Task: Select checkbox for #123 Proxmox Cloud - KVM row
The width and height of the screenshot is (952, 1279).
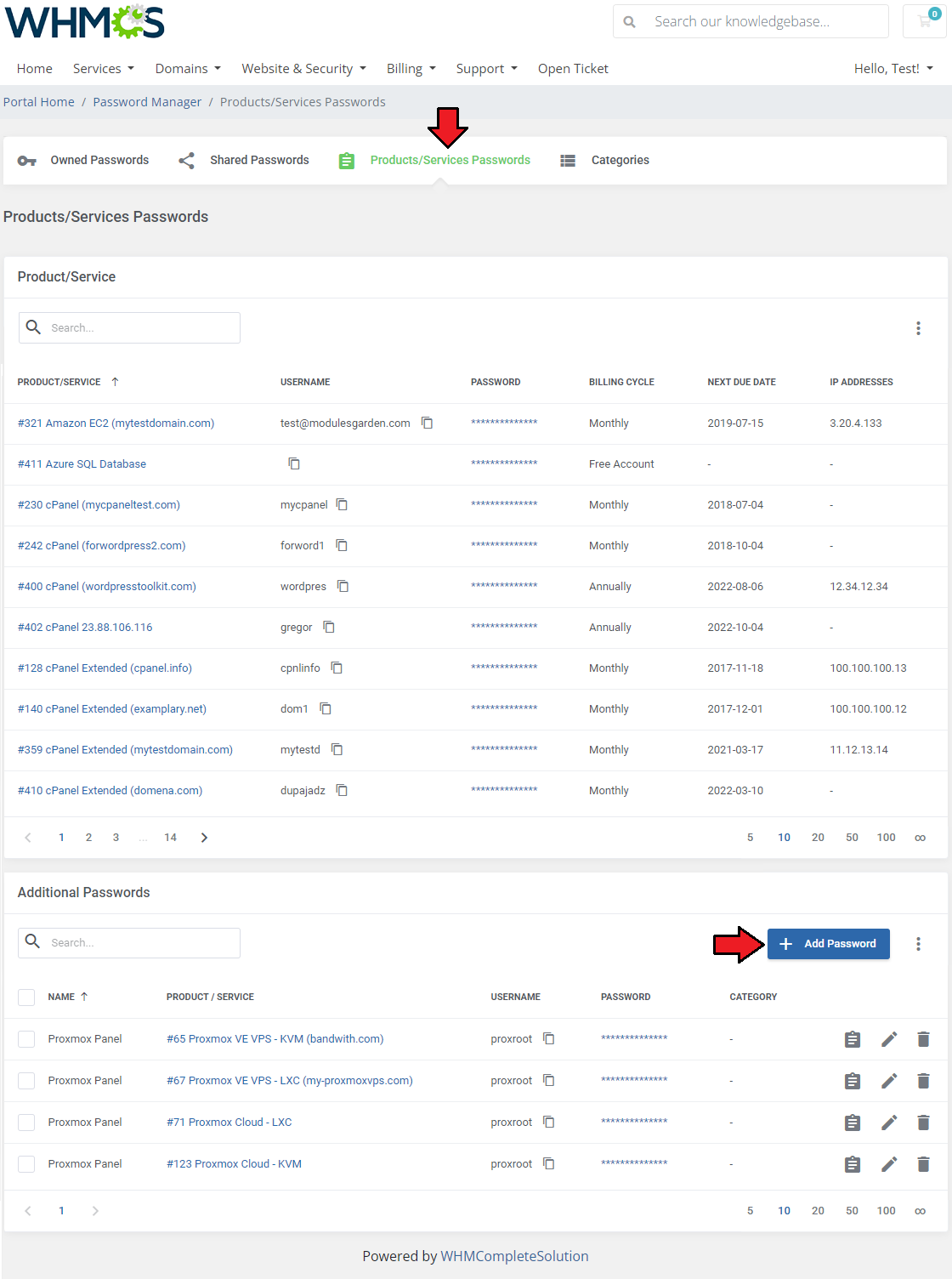Action: coord(26,1164)
